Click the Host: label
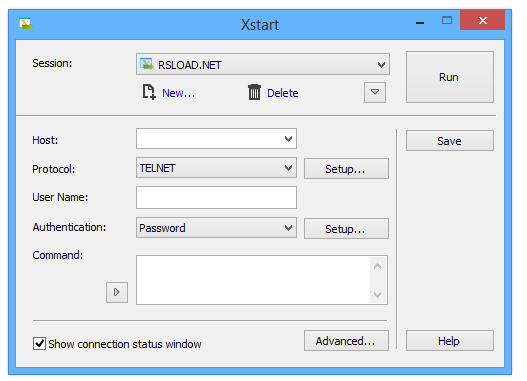The width and height of the screenshot is (527, 381). pos(45,140)
